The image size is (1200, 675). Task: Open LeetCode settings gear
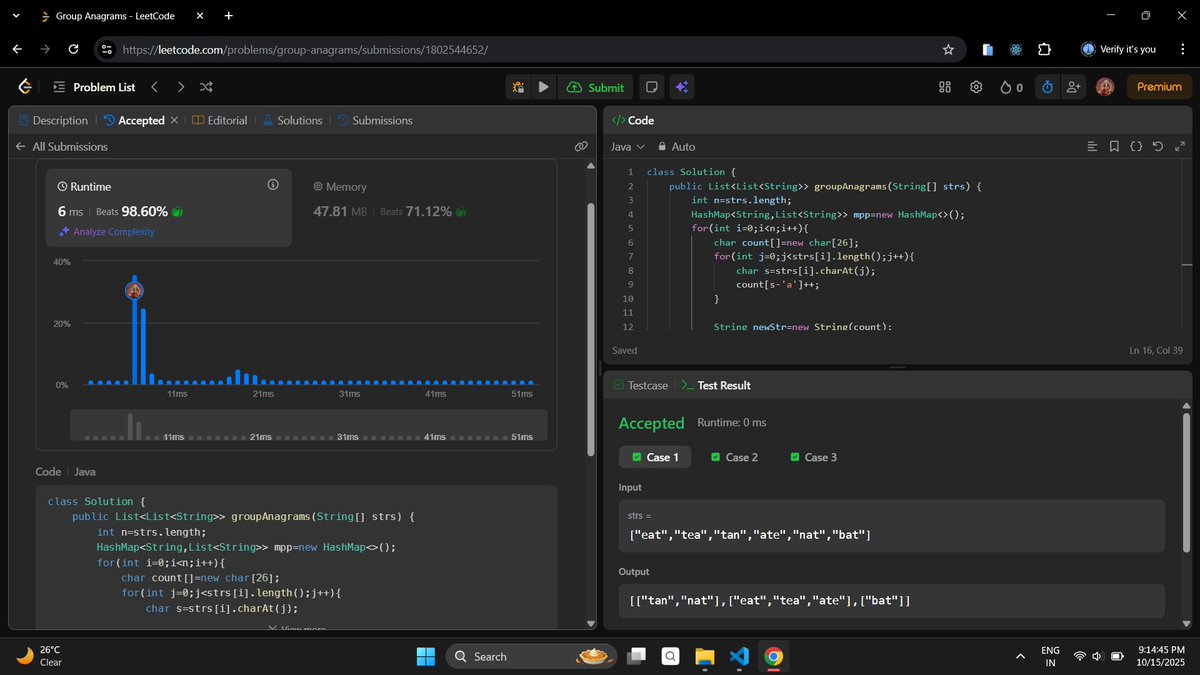976,87
